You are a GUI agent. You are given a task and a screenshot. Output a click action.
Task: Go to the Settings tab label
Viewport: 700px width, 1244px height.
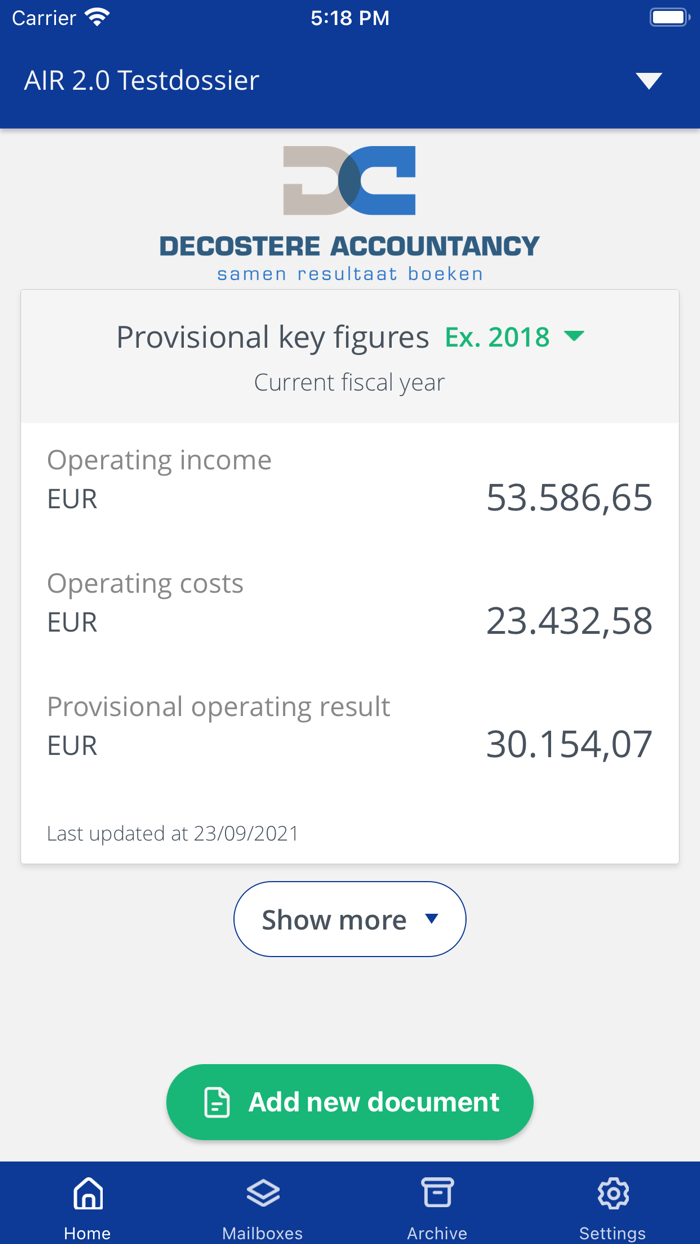[x=613, y=1233]
